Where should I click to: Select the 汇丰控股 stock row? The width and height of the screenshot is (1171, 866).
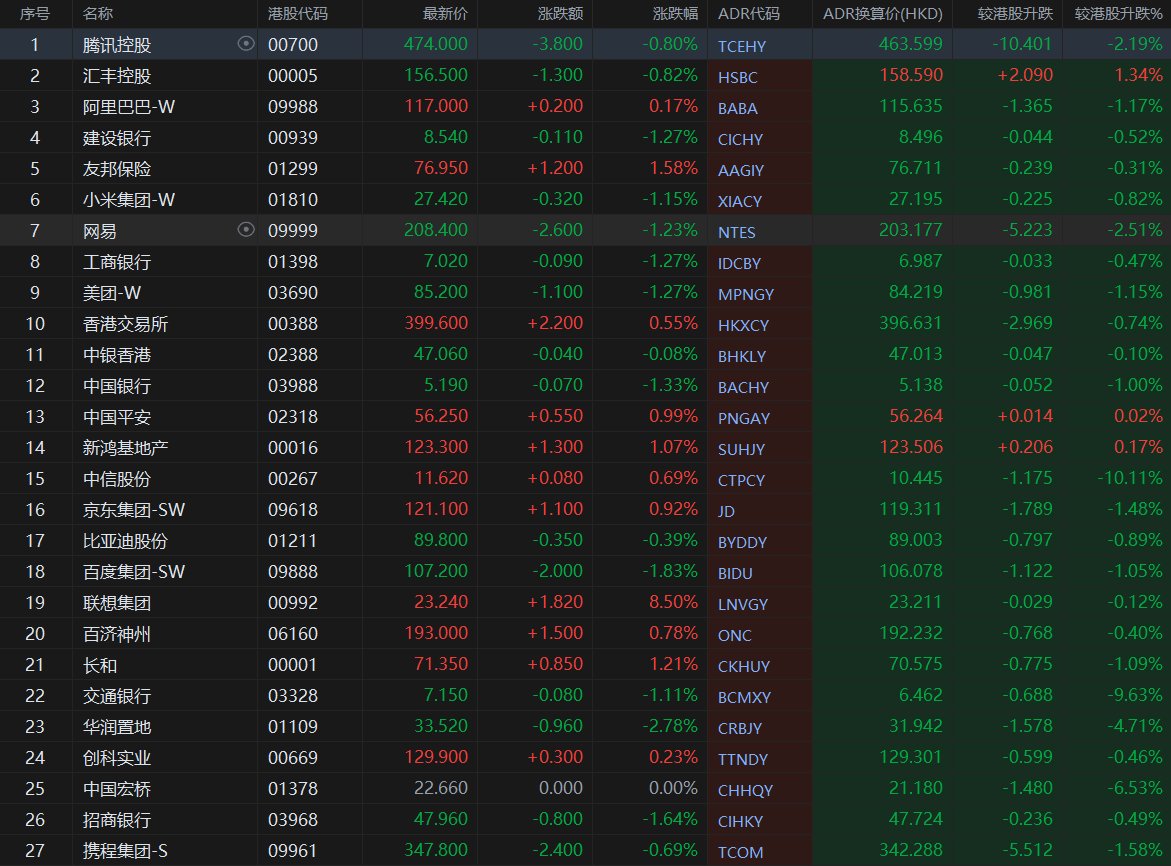[x=586, y=75]
